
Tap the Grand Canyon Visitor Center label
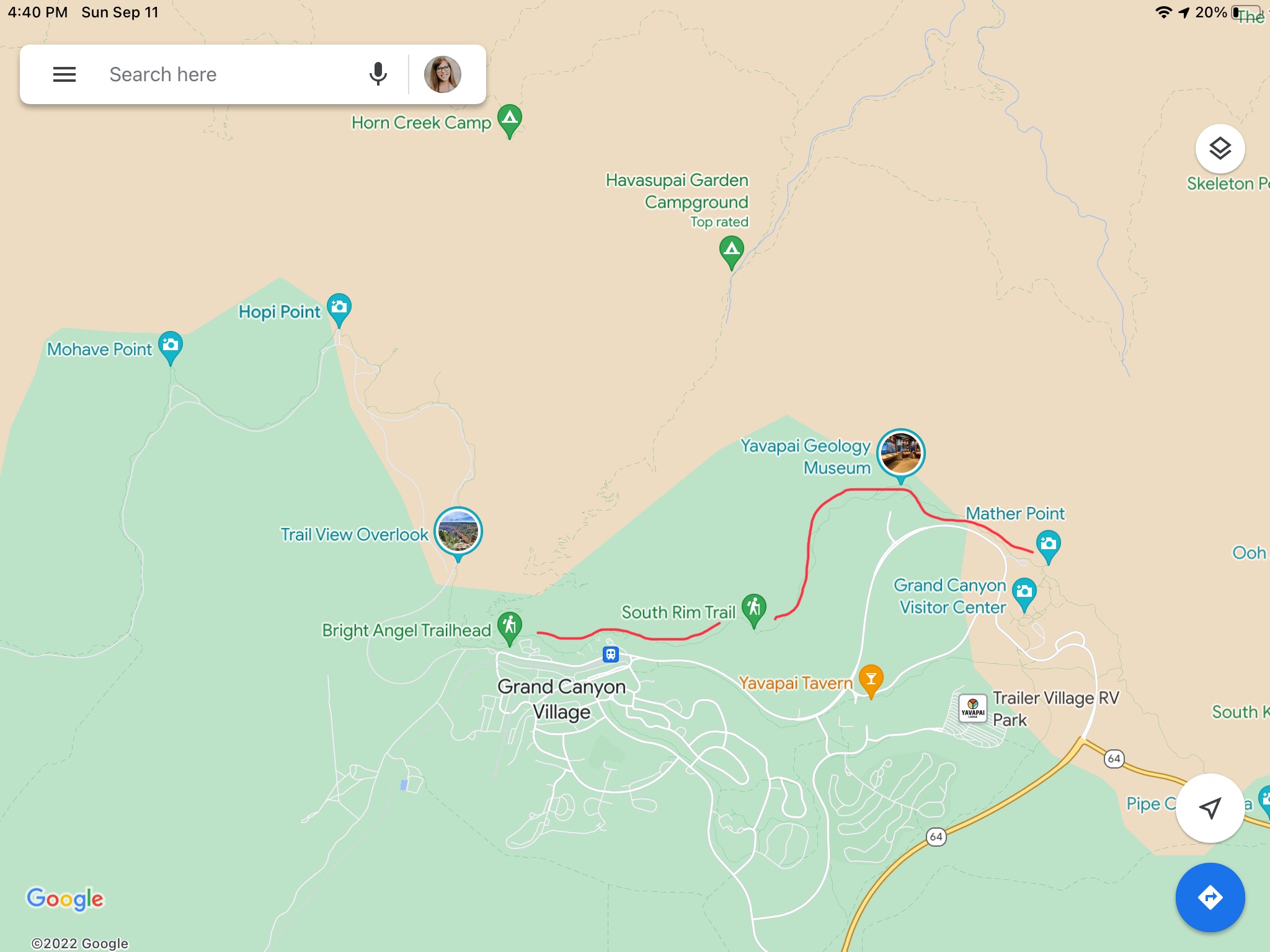point(950,596)
